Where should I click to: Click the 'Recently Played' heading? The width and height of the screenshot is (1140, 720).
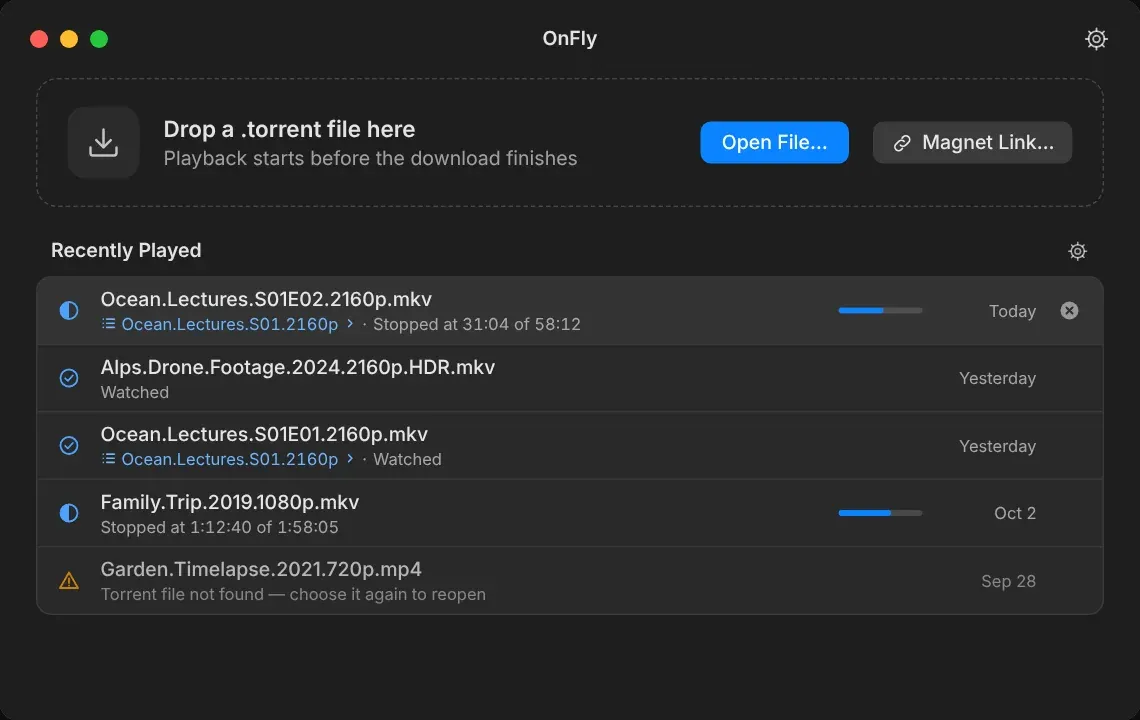tap(127, 250)
